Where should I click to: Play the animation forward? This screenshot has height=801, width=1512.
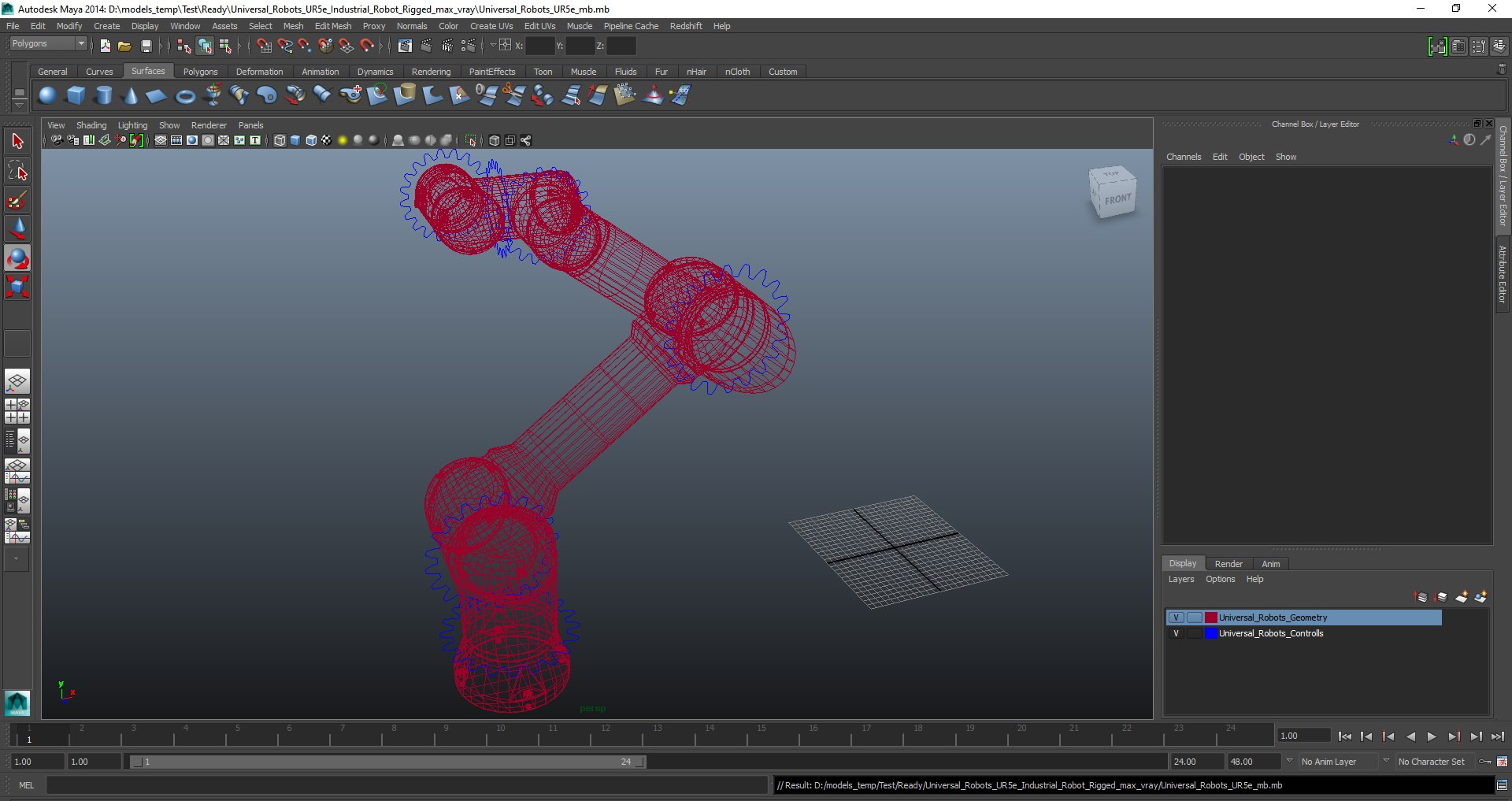pos(1432,737)
